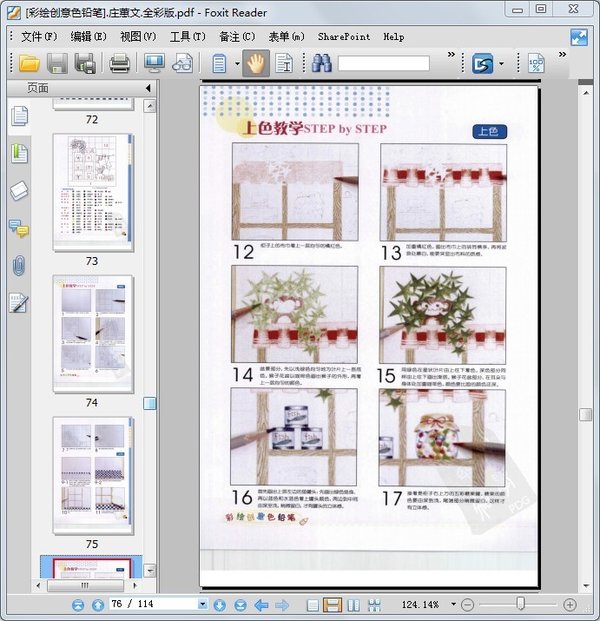Select page 73 thumbnail
600x621 pixels.
pos(93,192)
